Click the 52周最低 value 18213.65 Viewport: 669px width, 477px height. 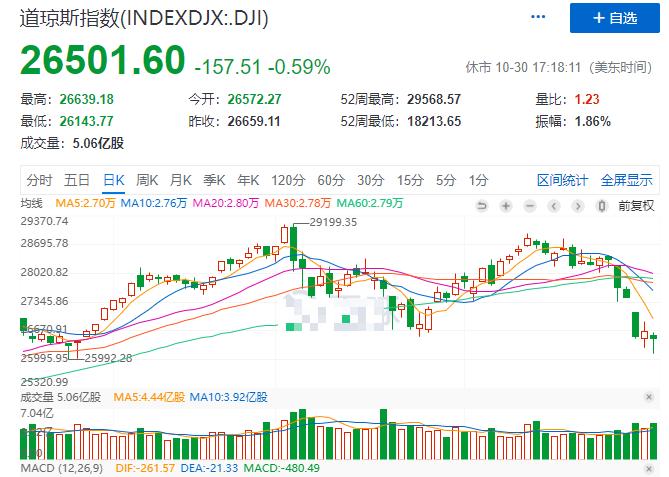tap(434, 121)
